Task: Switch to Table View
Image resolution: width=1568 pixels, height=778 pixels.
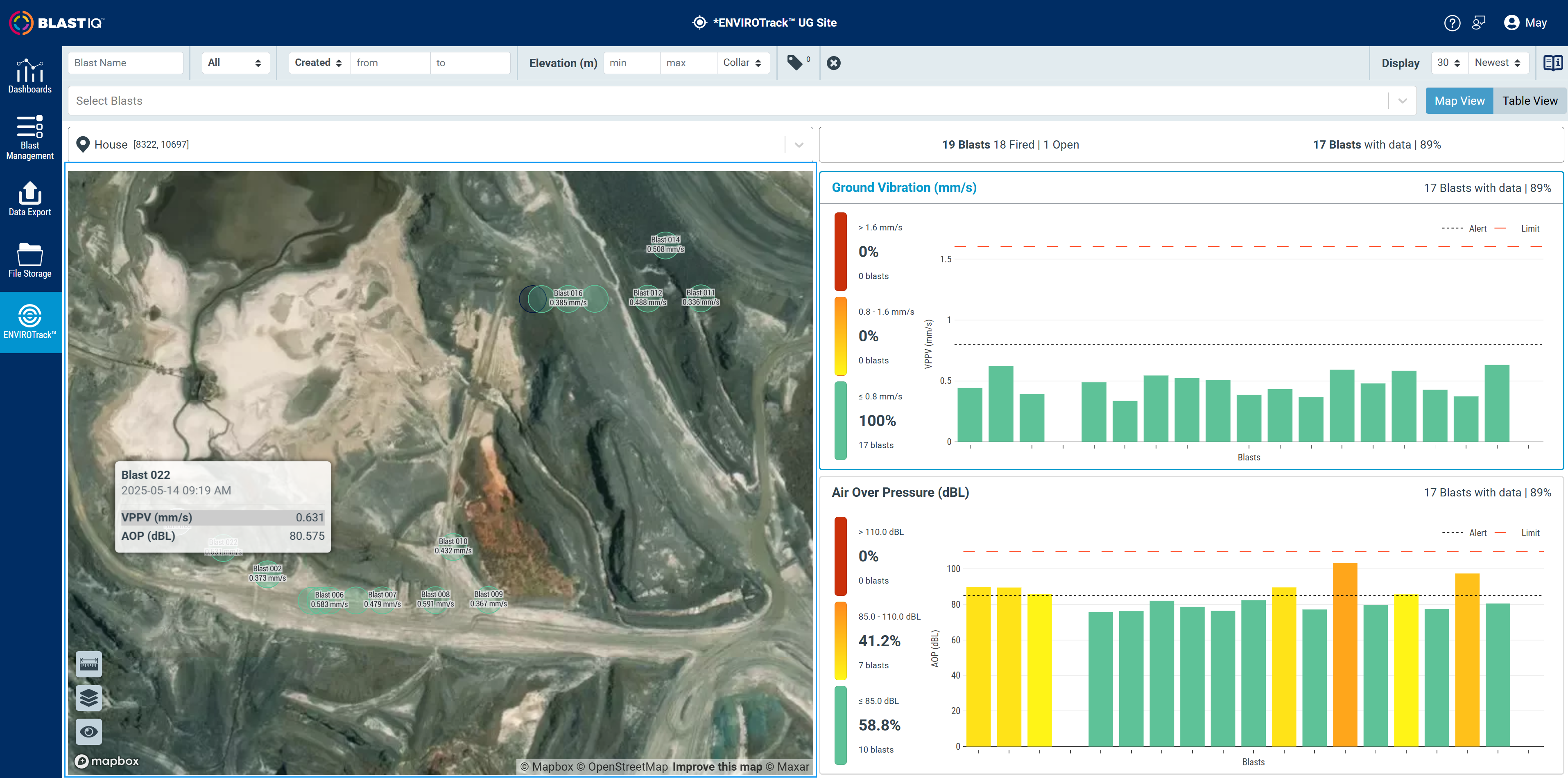Action: point(1530,101)
